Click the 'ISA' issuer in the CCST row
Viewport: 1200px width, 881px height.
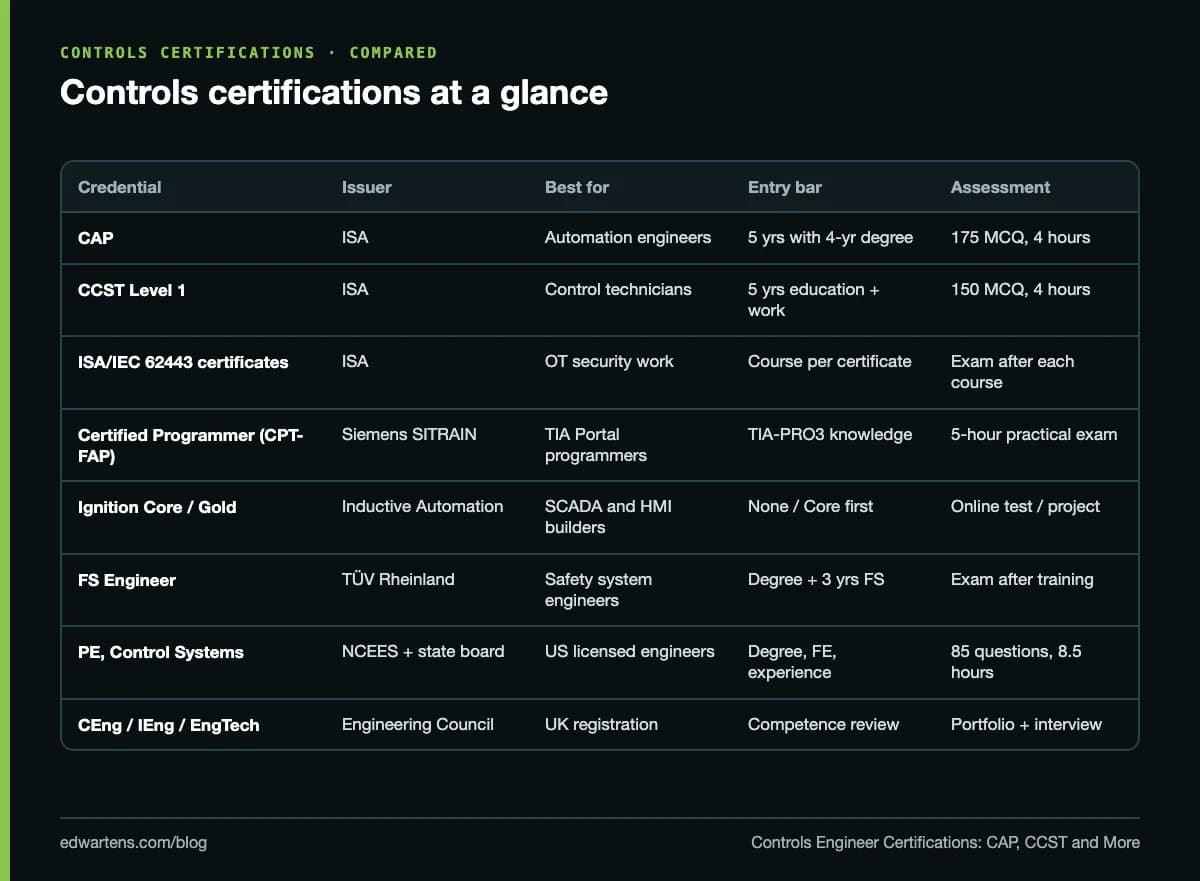pos(355,289)
